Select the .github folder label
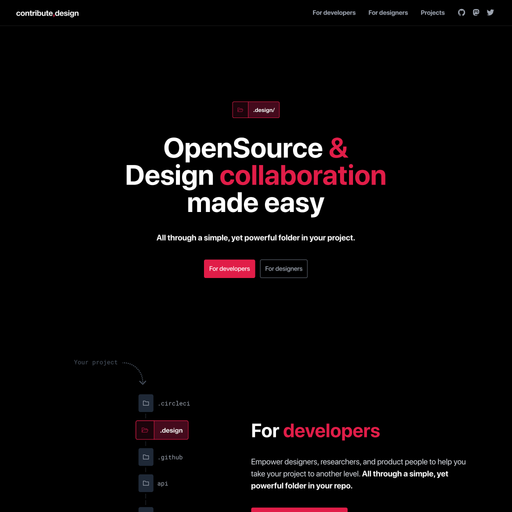Screen dimensions: 512x512 170,457
